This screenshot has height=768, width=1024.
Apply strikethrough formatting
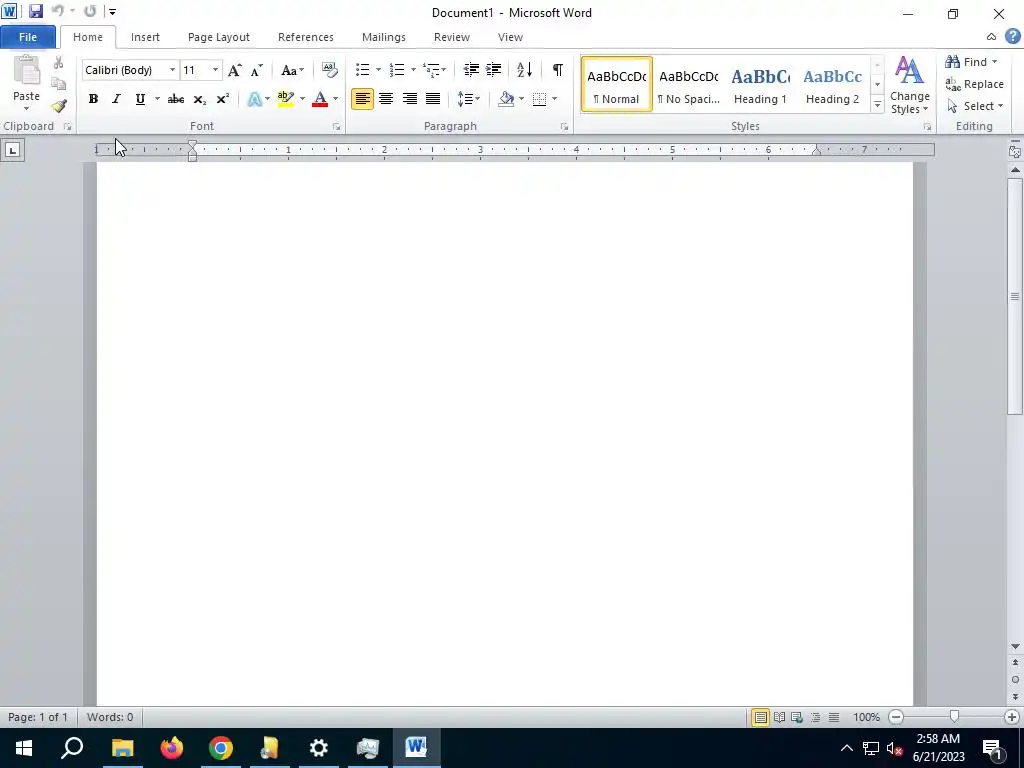point(176,99)
